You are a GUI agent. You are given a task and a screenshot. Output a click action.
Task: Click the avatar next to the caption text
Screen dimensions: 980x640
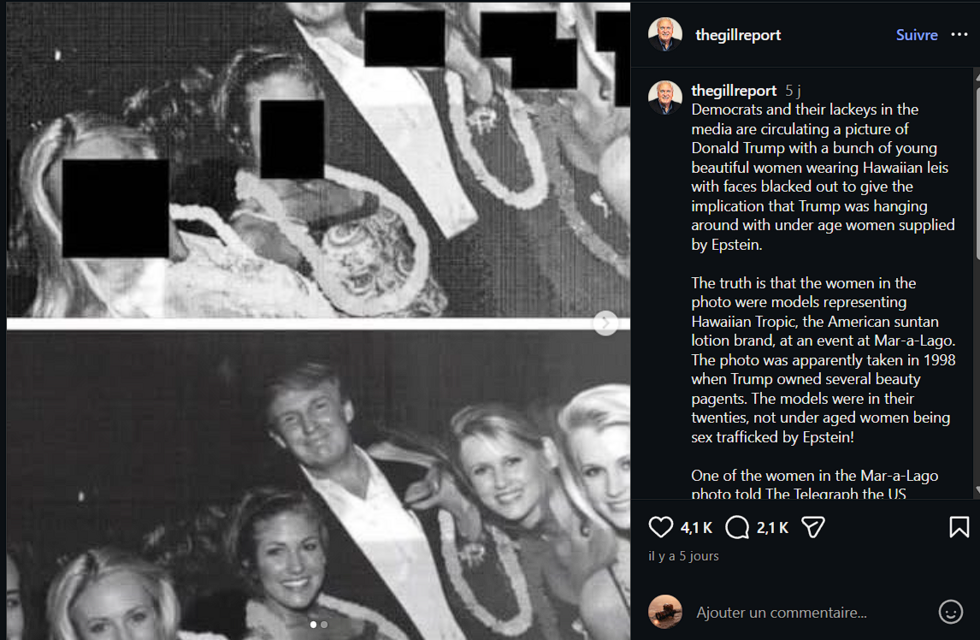click(664, 98)
